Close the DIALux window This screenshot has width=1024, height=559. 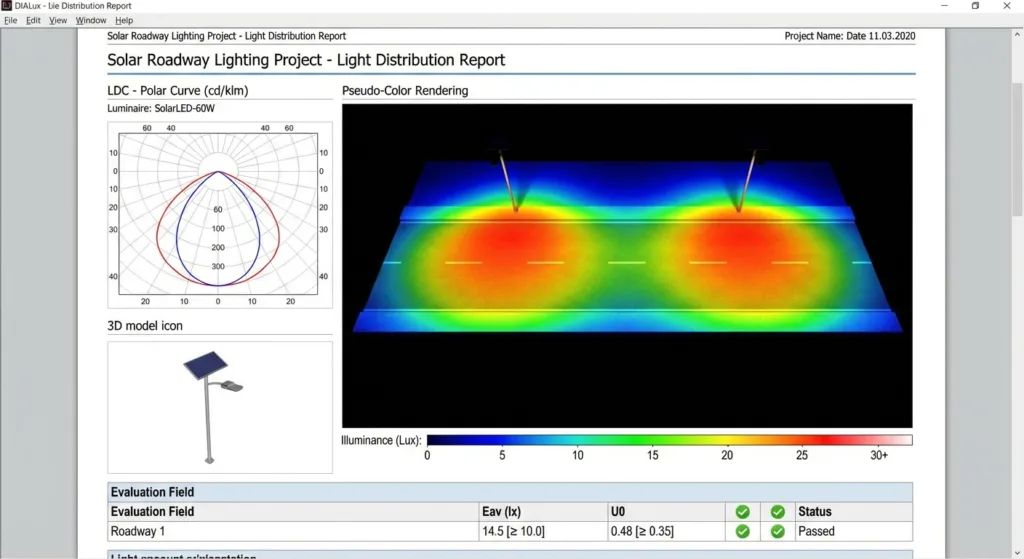1007,6
